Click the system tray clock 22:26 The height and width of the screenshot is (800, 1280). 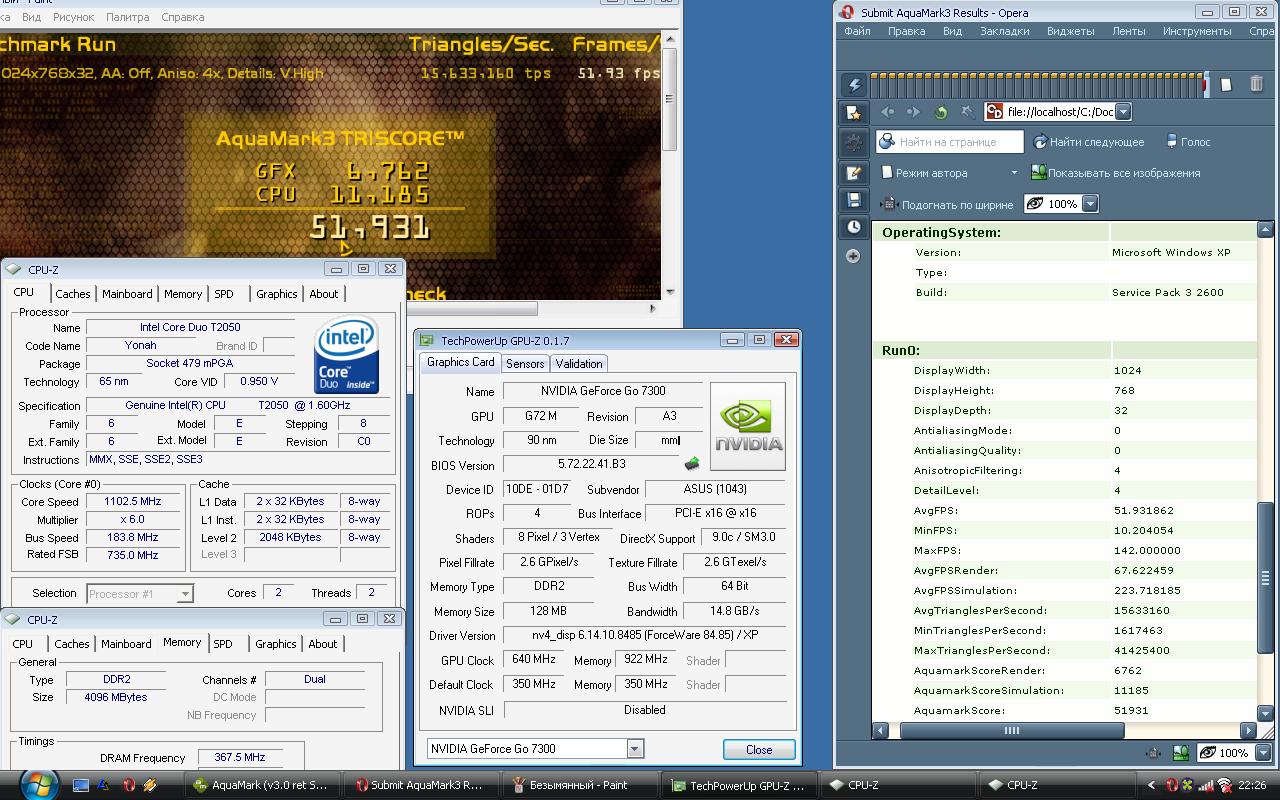[x=1252, y=785]
